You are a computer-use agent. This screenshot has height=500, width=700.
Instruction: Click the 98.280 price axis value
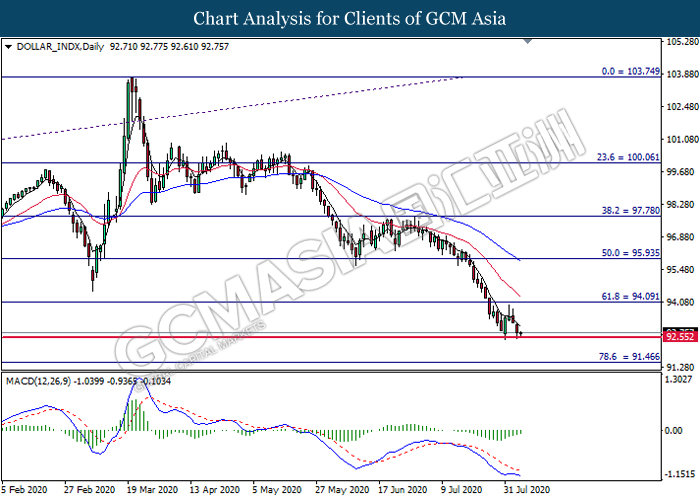coord(680,204)
